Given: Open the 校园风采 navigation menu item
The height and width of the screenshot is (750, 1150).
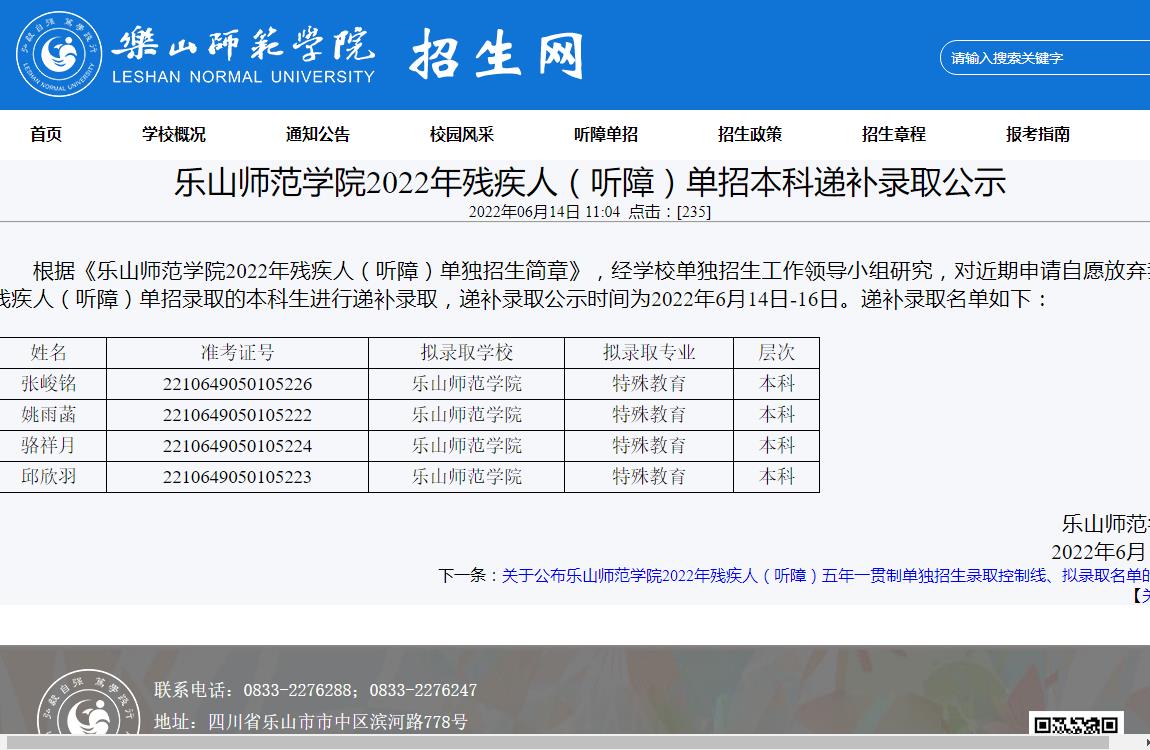Looking at the screenshot, I should pyautogui.click(x=461, y=134).
